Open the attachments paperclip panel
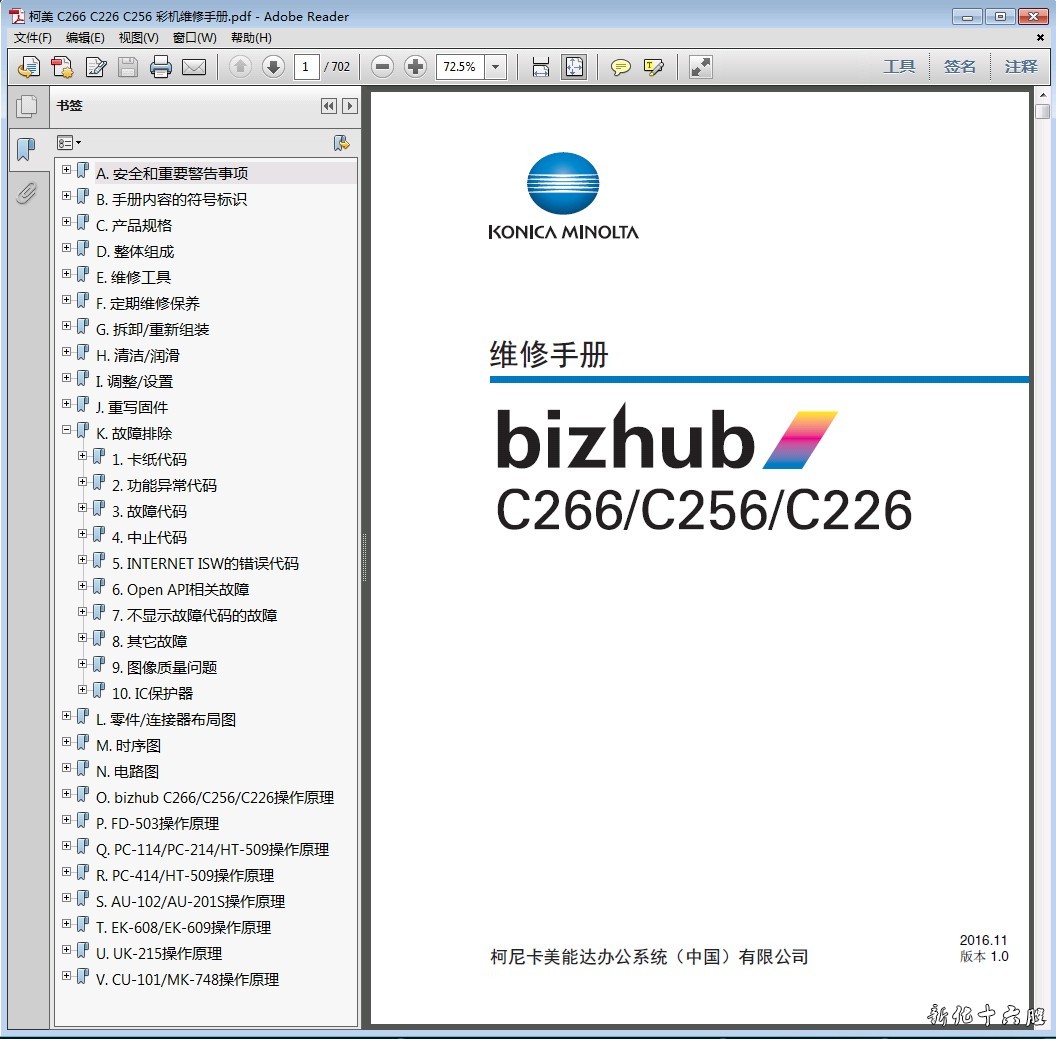The width and height of the screenshot is (1056, 1039). pos(27,193)
